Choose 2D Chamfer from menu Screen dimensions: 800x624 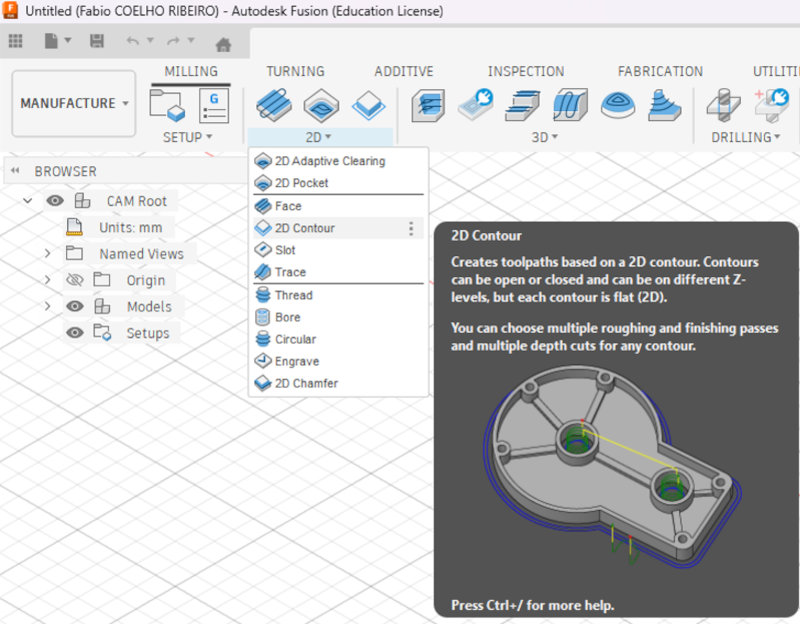(x=338, y=383)
